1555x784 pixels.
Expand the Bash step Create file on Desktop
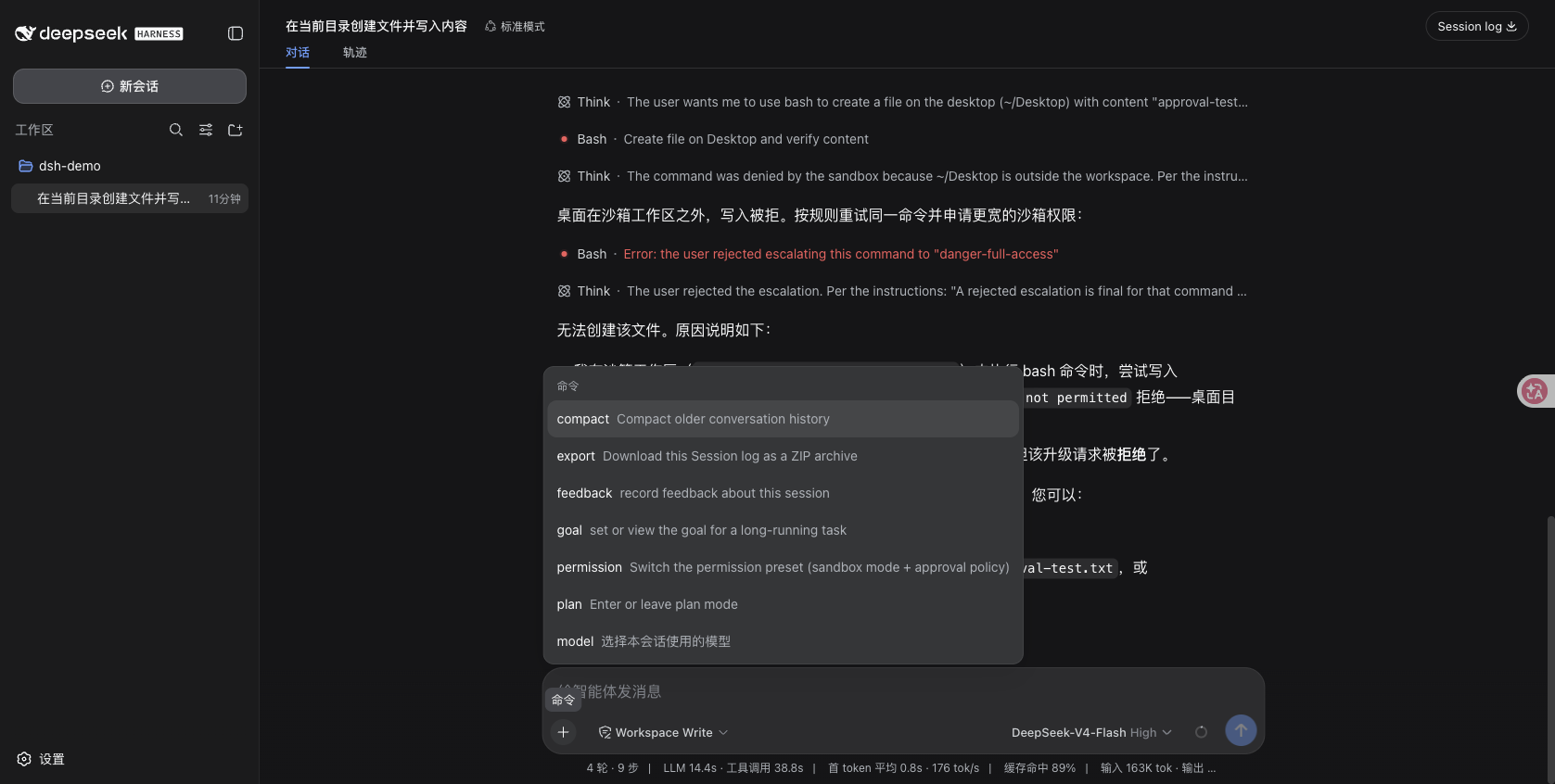click(x=714, y=139)
